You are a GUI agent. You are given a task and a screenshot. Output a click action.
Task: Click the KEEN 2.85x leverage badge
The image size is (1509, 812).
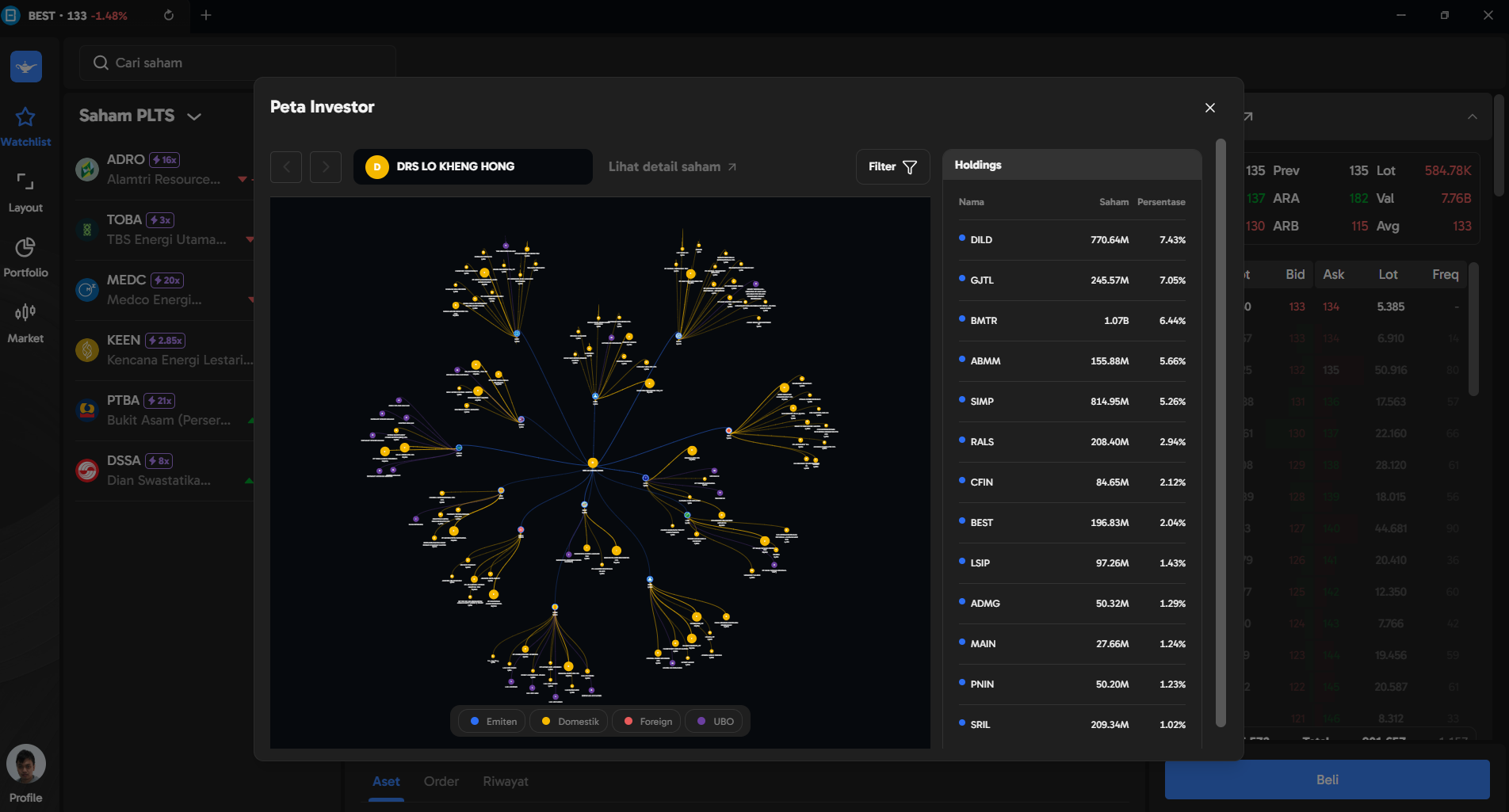coord(166,341)
